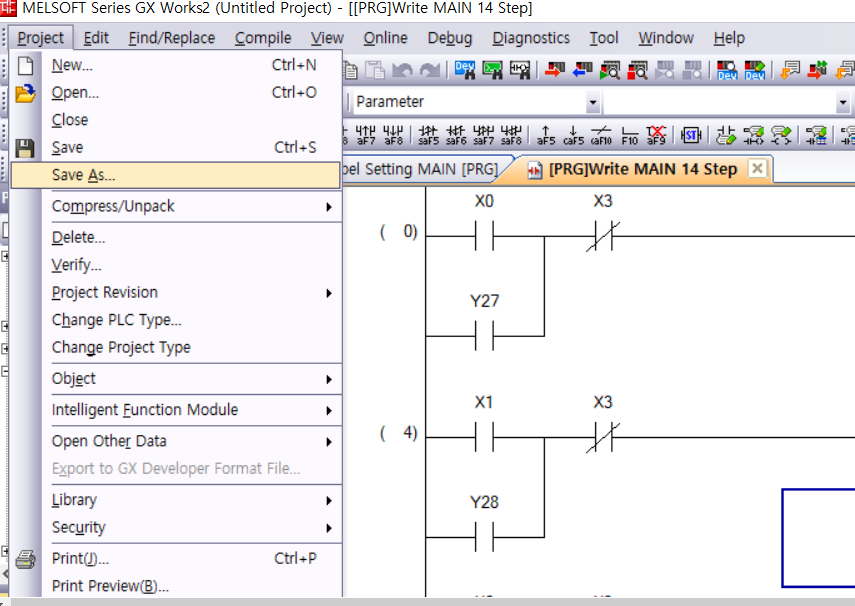
Task: Select Delete... in the Project menu
Action: [x=176, y=237]
